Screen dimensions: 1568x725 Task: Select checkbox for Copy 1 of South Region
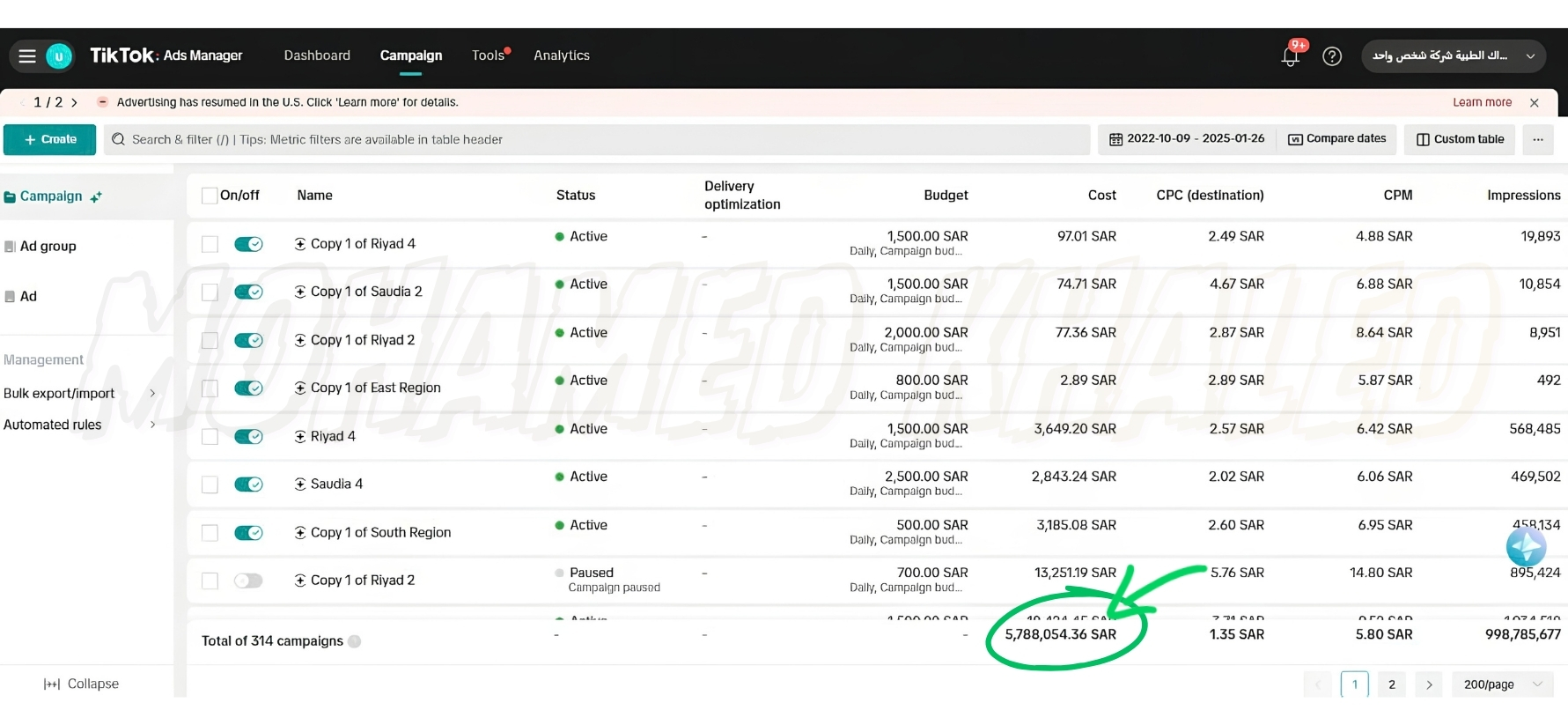(x=210, y=533)
